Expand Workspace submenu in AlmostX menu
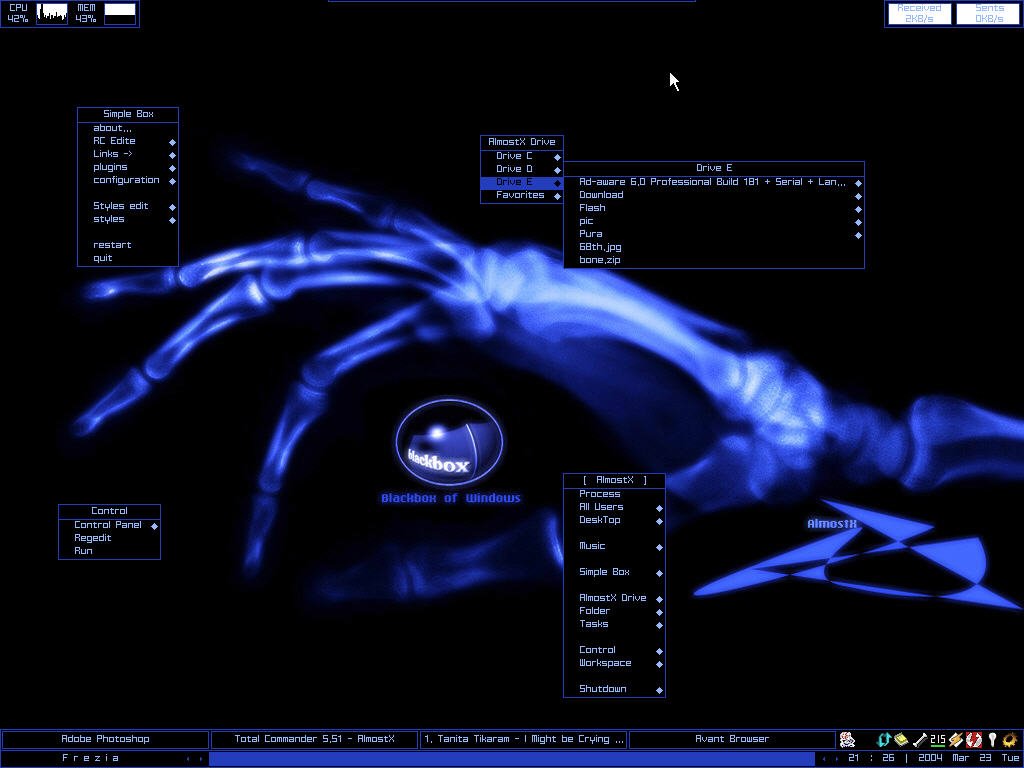1024x768 pixels. click(615, 664)
